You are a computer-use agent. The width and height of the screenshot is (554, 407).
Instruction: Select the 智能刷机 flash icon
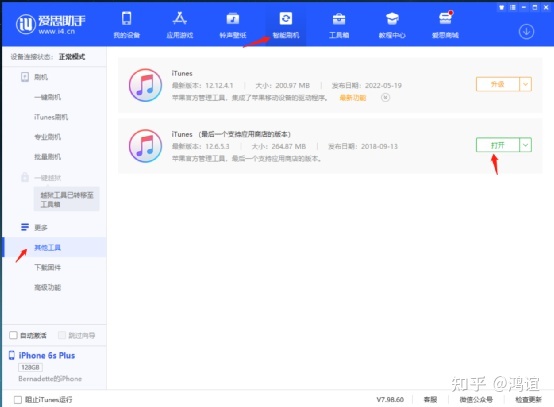click(285, 18)
